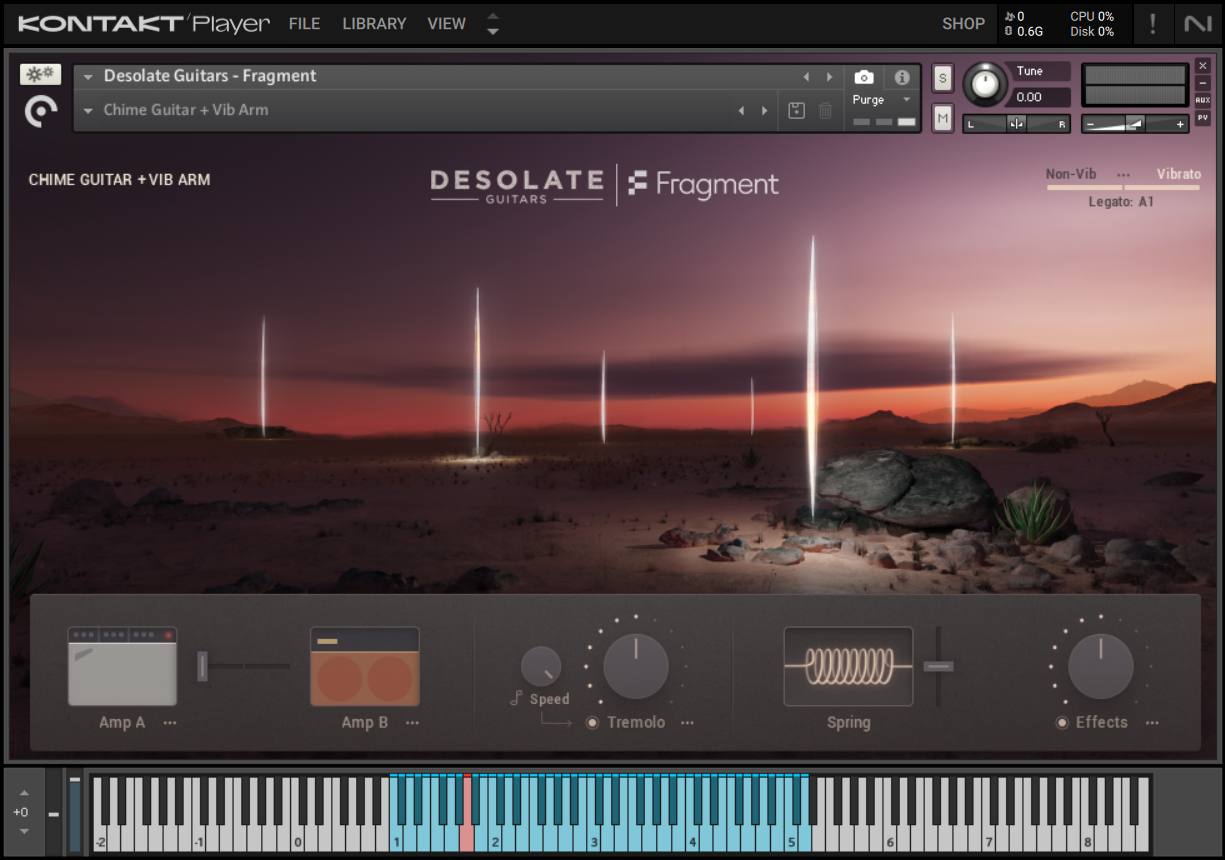Delete the snapshot using the trash icon

click(825, 111)
